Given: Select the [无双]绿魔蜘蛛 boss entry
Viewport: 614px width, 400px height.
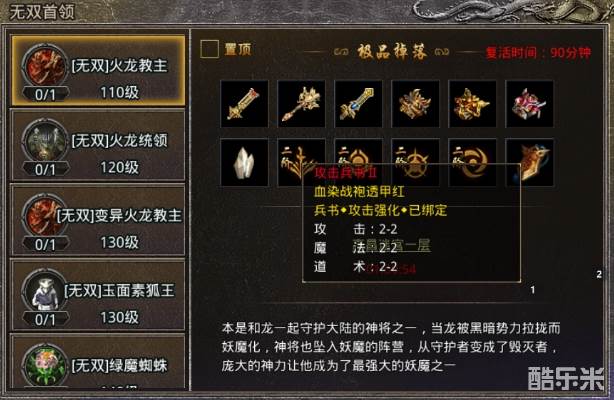Looking at the screenshot, I should [98, 362].
